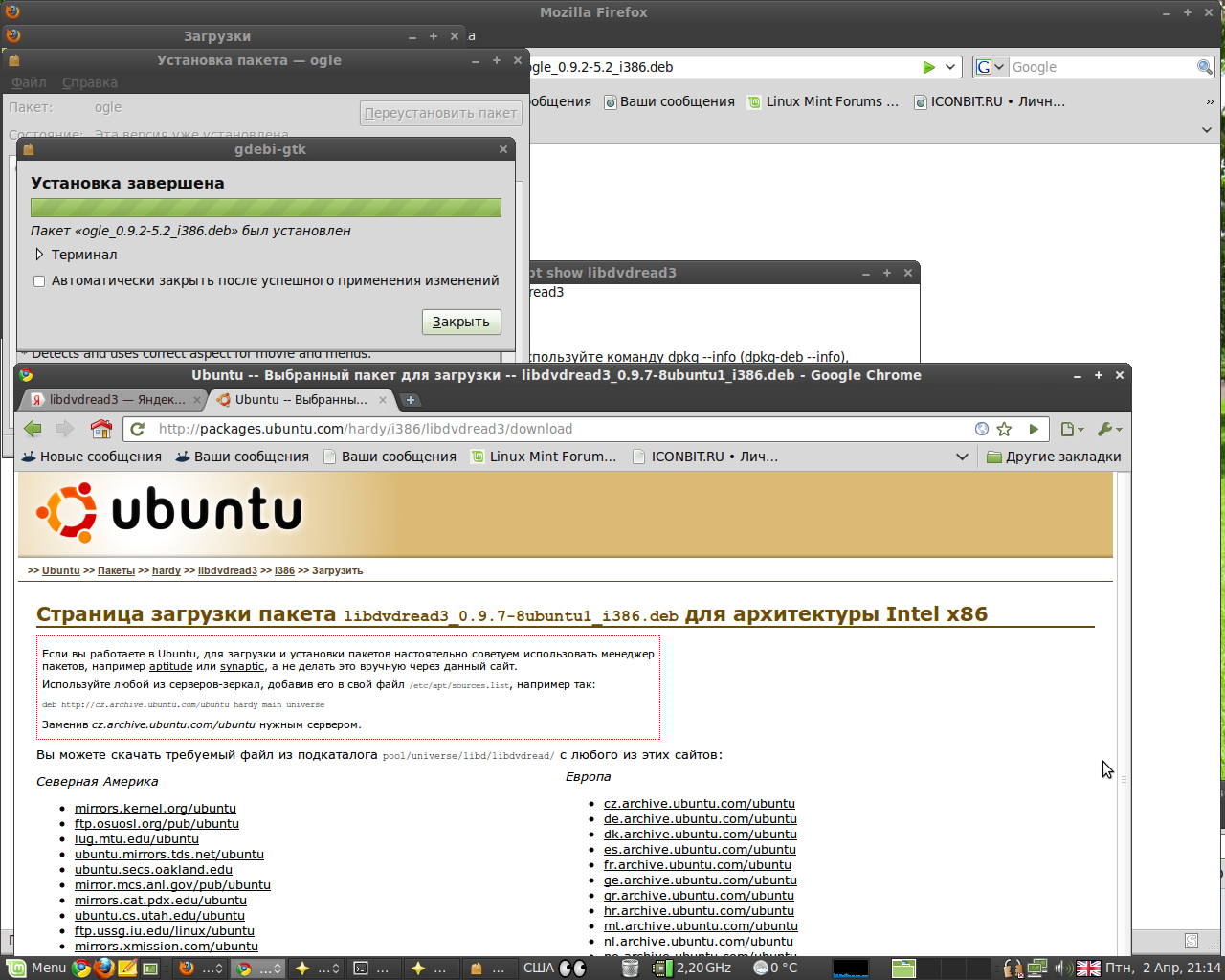Expand the Терминал section in gdebi-gtk
1225x980 pixels.
tap(75, 255)
